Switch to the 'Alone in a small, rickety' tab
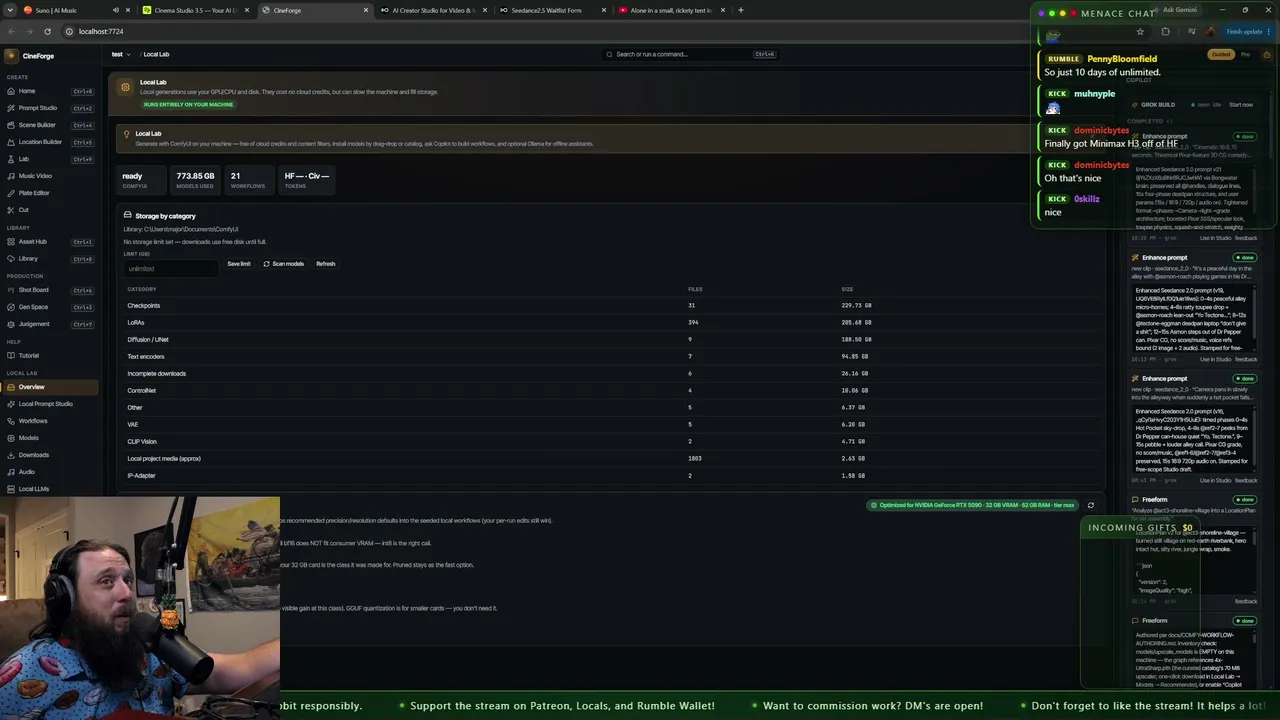1280x720 pixels. pyautogui.click(x=671, y=10)
